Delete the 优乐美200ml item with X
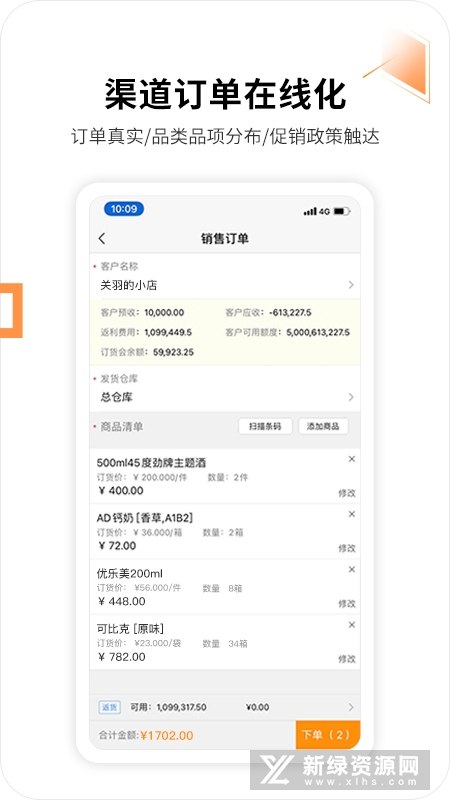This screenshot has width=450, height=800. [352, 569]
